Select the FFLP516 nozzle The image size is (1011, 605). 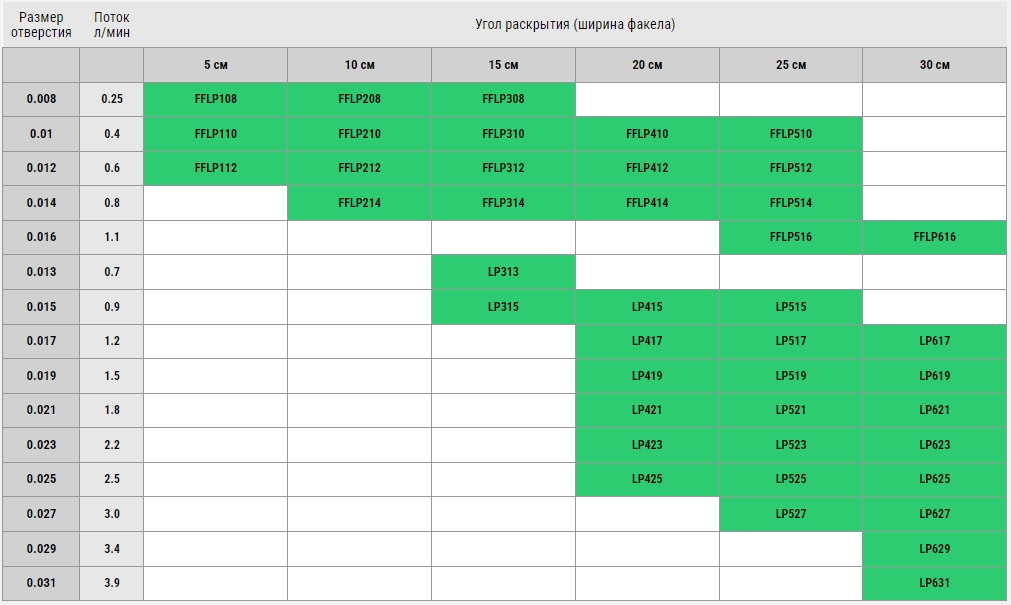791,237
